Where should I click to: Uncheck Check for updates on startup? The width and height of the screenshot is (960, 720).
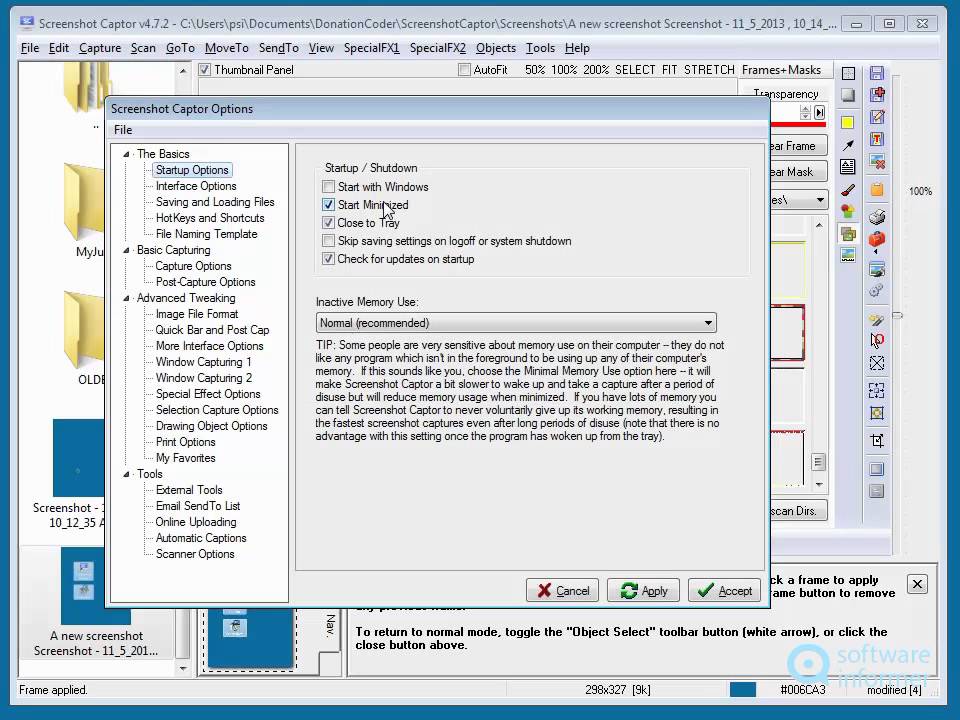329,258
